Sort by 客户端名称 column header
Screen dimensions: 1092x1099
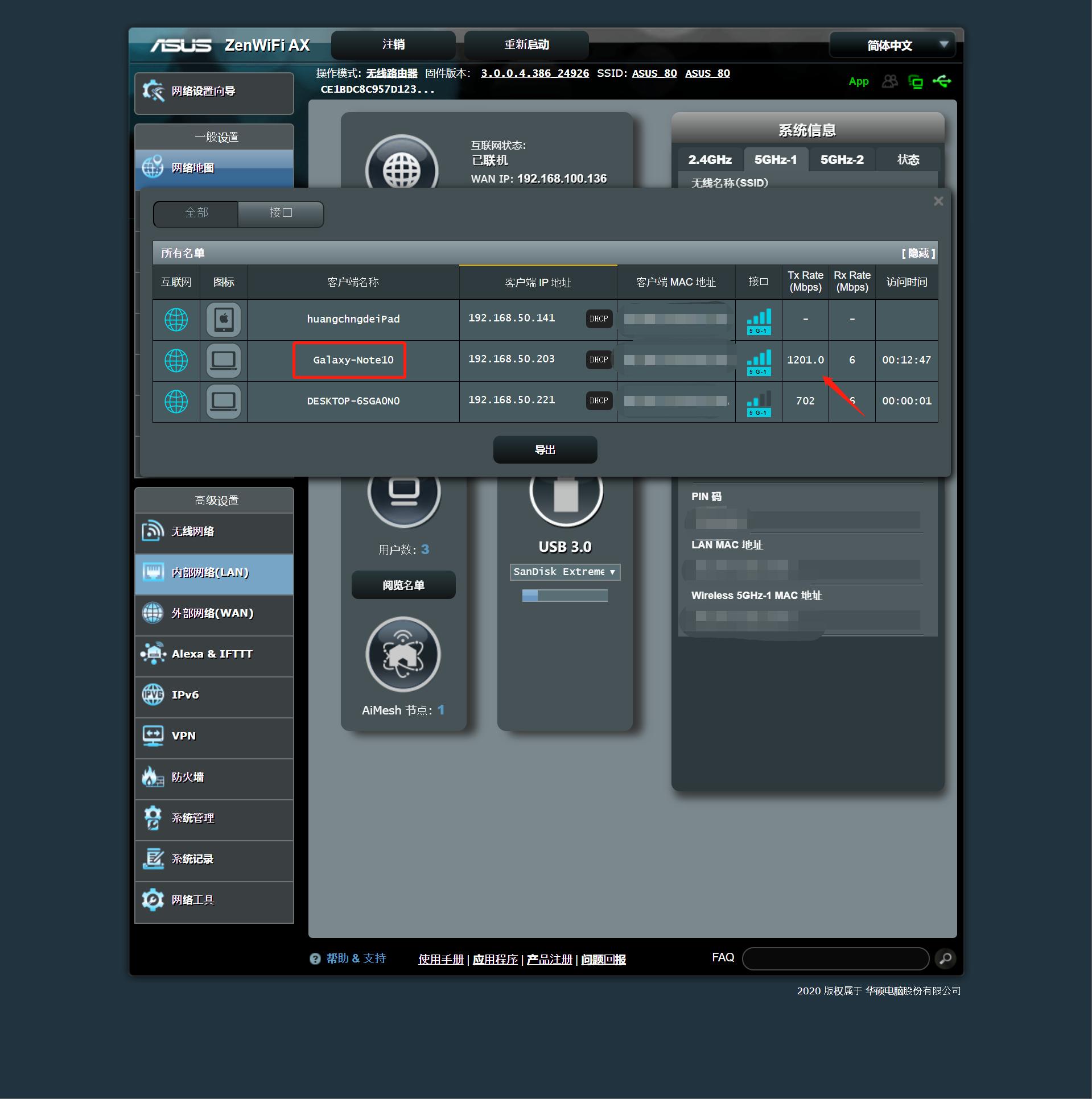[x=353, y=282]
